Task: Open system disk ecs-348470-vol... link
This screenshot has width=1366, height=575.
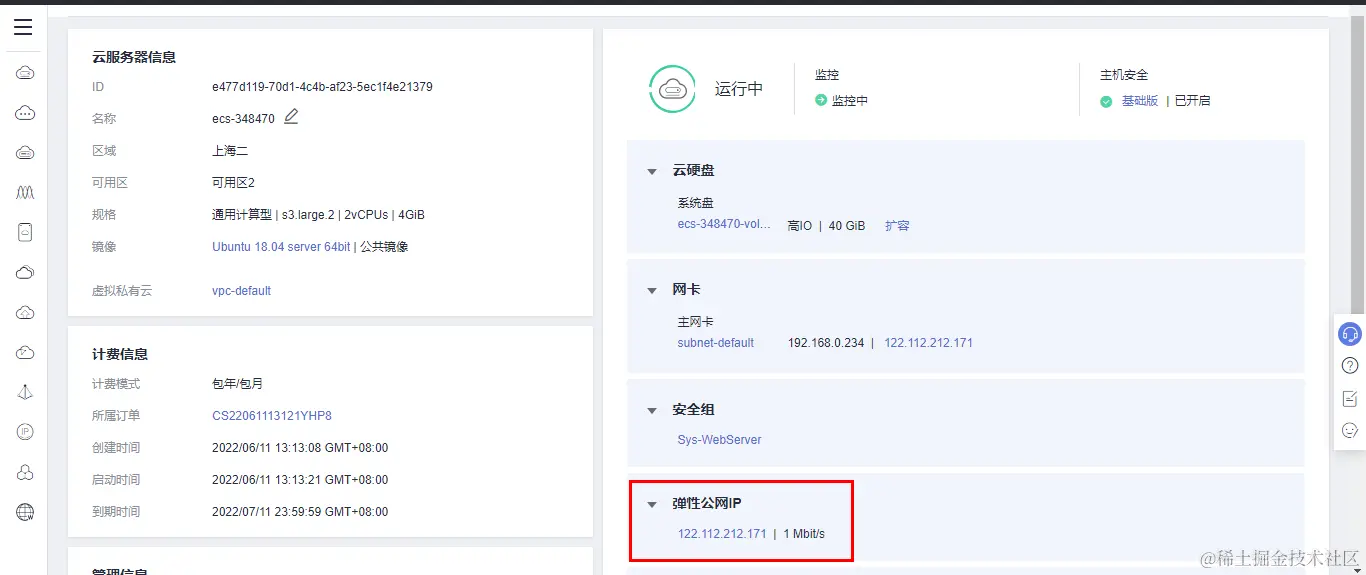Action: (724, 225)
